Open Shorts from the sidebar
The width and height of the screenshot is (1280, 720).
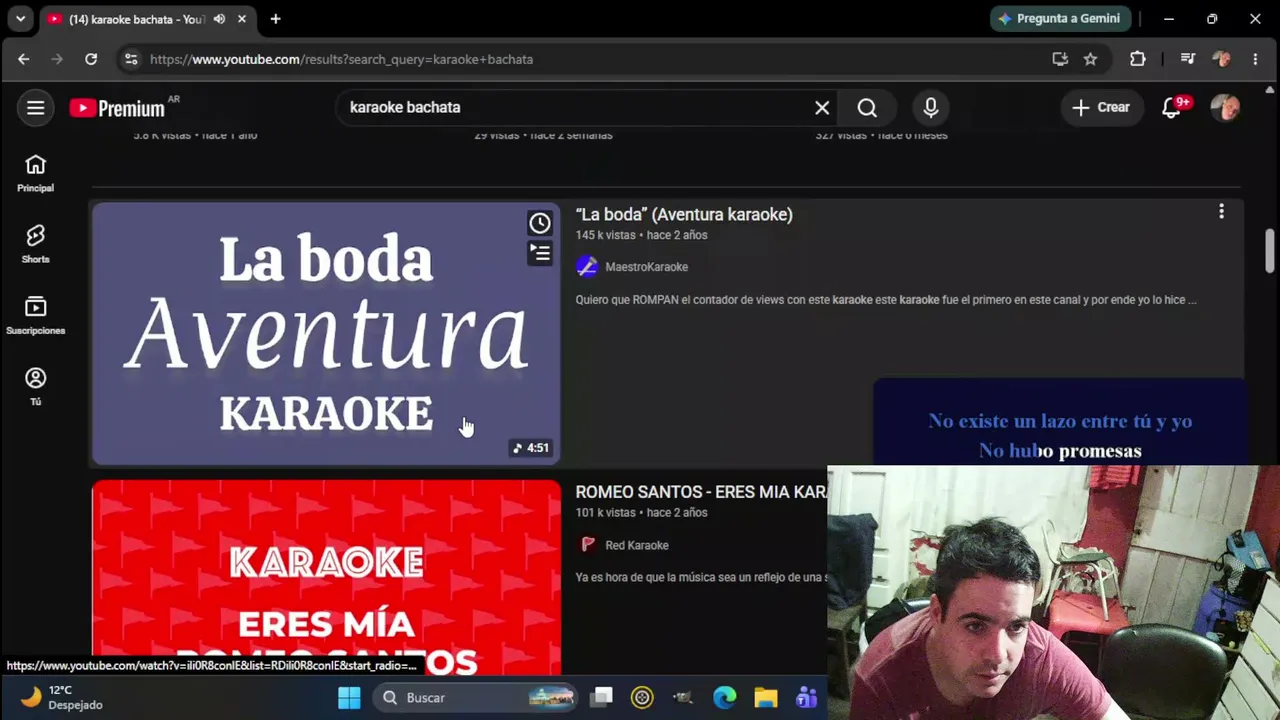[x=35, y=244]
